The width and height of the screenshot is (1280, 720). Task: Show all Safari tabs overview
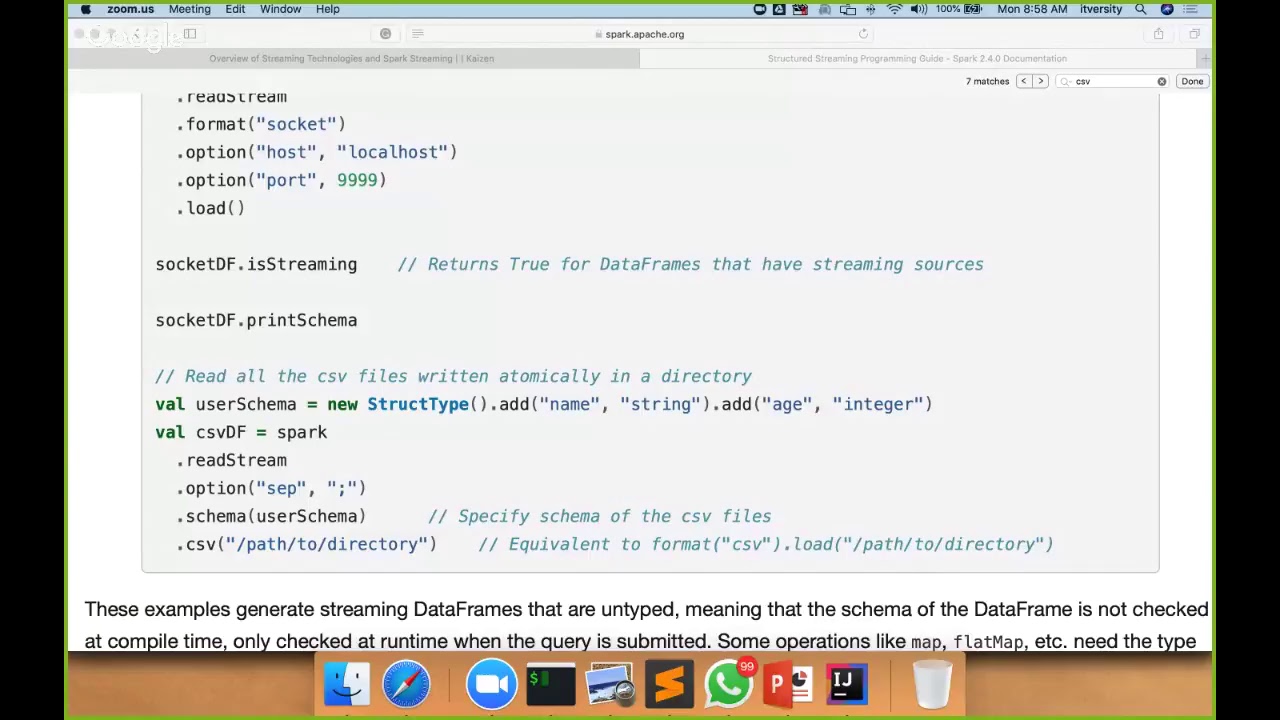tap(1194, 34)
